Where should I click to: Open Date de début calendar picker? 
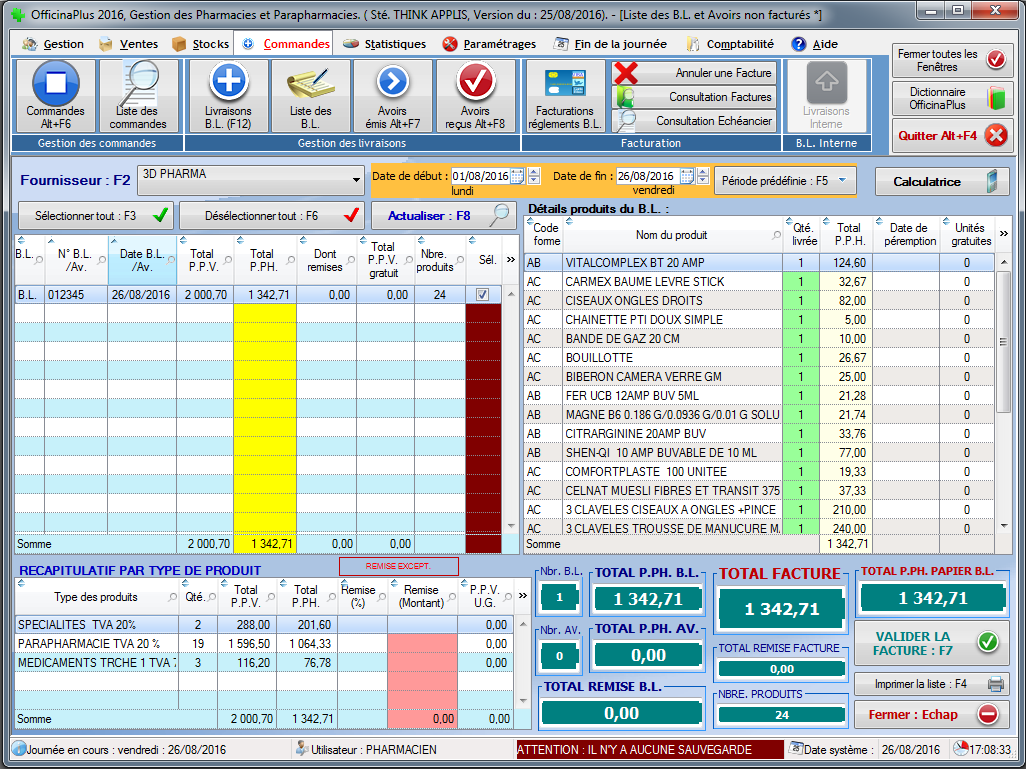(x=518, y=177)
